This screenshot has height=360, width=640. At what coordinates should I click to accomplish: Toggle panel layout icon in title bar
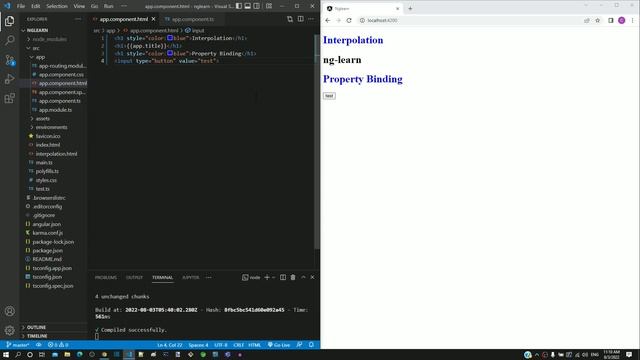pyautogui.click(x=248, y=6)
